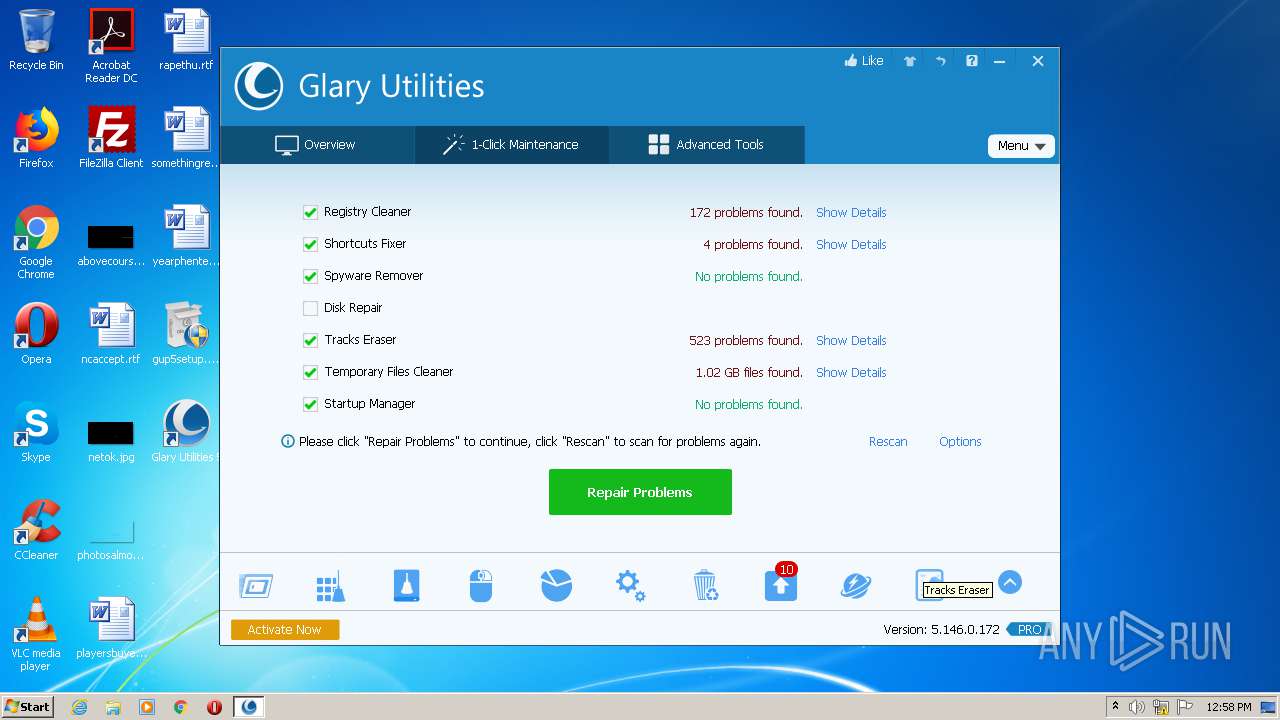
Task: Show Details for Temporary Files Cleaner
Action: 851,372
